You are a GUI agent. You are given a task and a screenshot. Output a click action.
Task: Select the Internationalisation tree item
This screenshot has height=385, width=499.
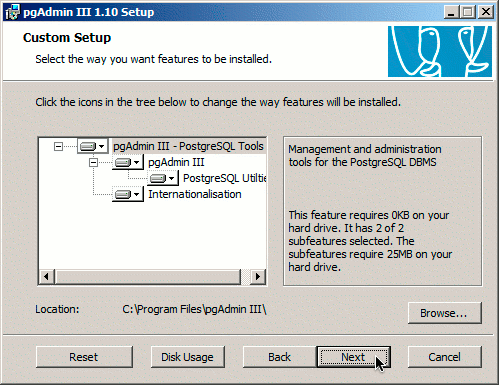click(x=195, y=194)
